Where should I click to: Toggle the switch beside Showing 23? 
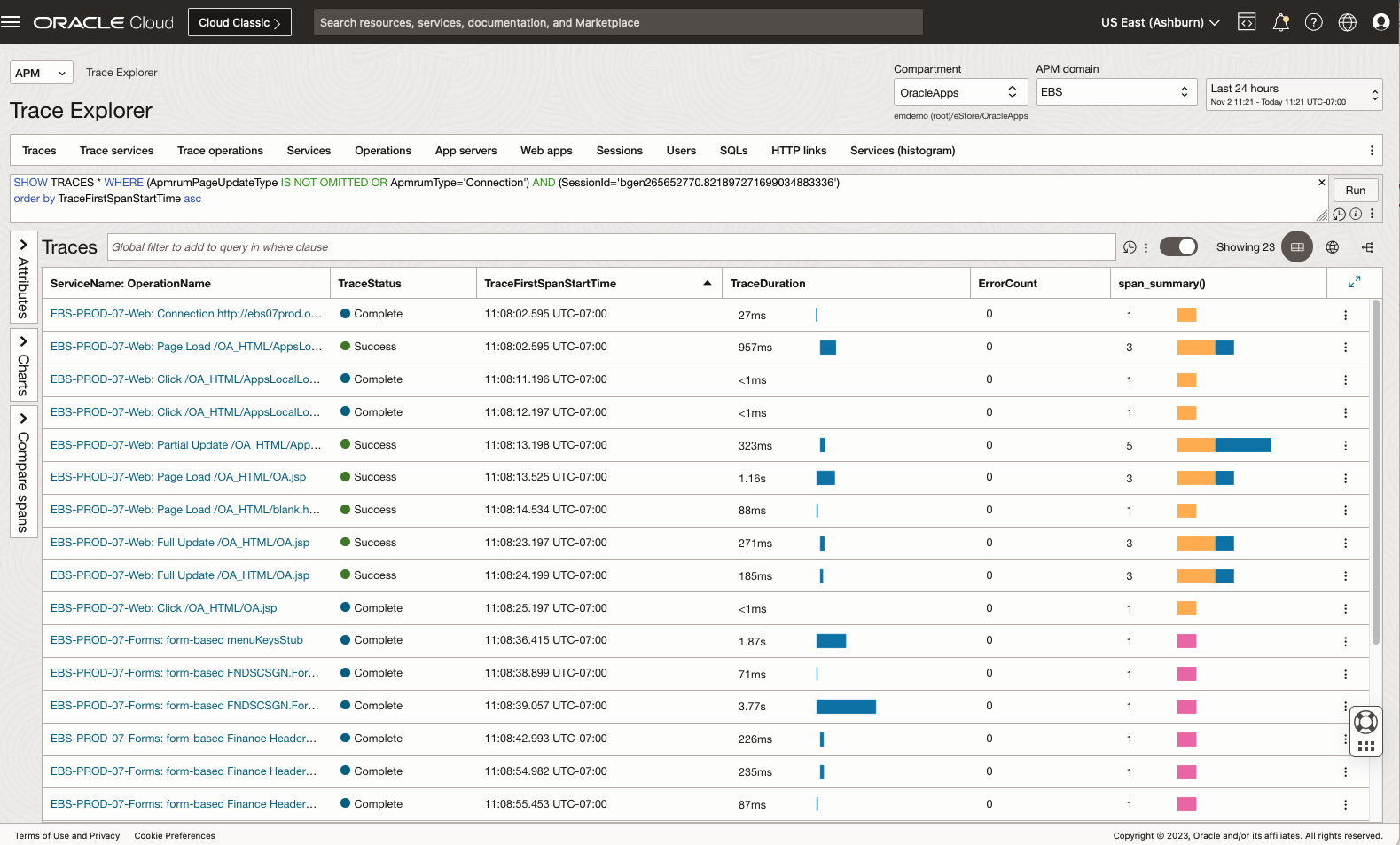tap(1178, 247)
